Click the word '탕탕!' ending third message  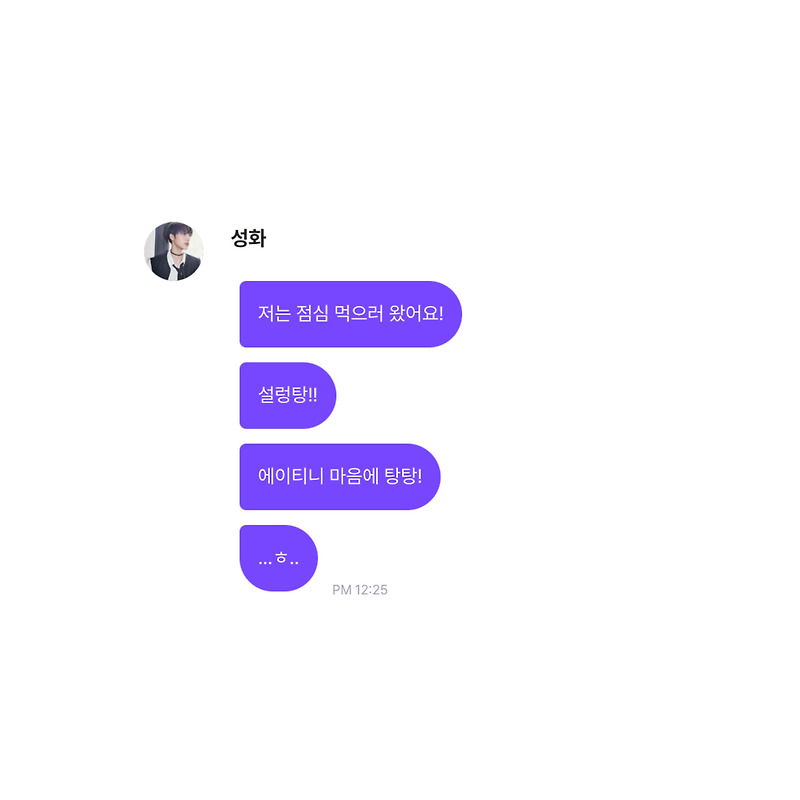pyautogui.click(x=403, y=476)
